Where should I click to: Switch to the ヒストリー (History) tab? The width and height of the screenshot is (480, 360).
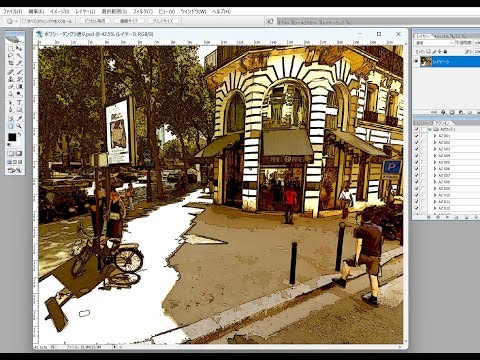[423, 123]
